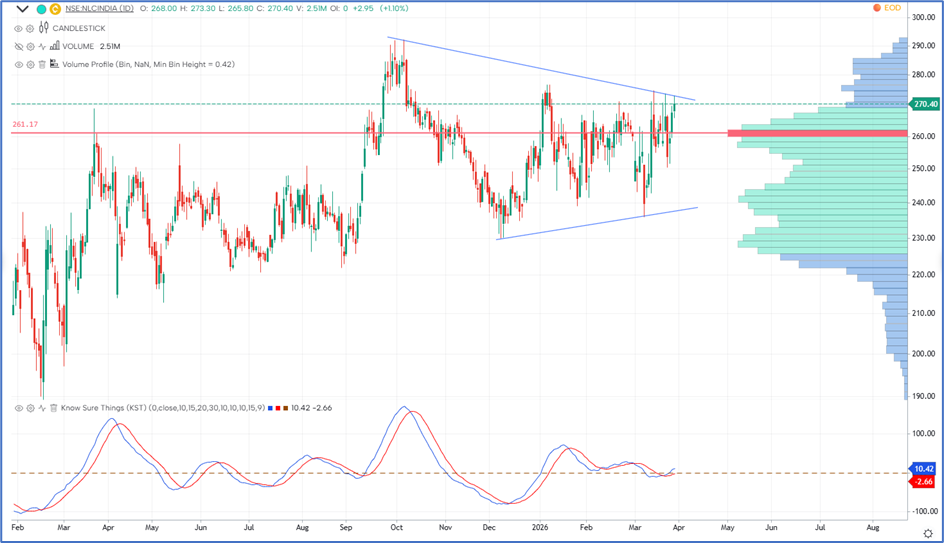The width and height of the screenshot is (944, 543).
Task: Click the +2.95 (+1.10%) change value
Action: pyautogui.click(x=380, y=8)
